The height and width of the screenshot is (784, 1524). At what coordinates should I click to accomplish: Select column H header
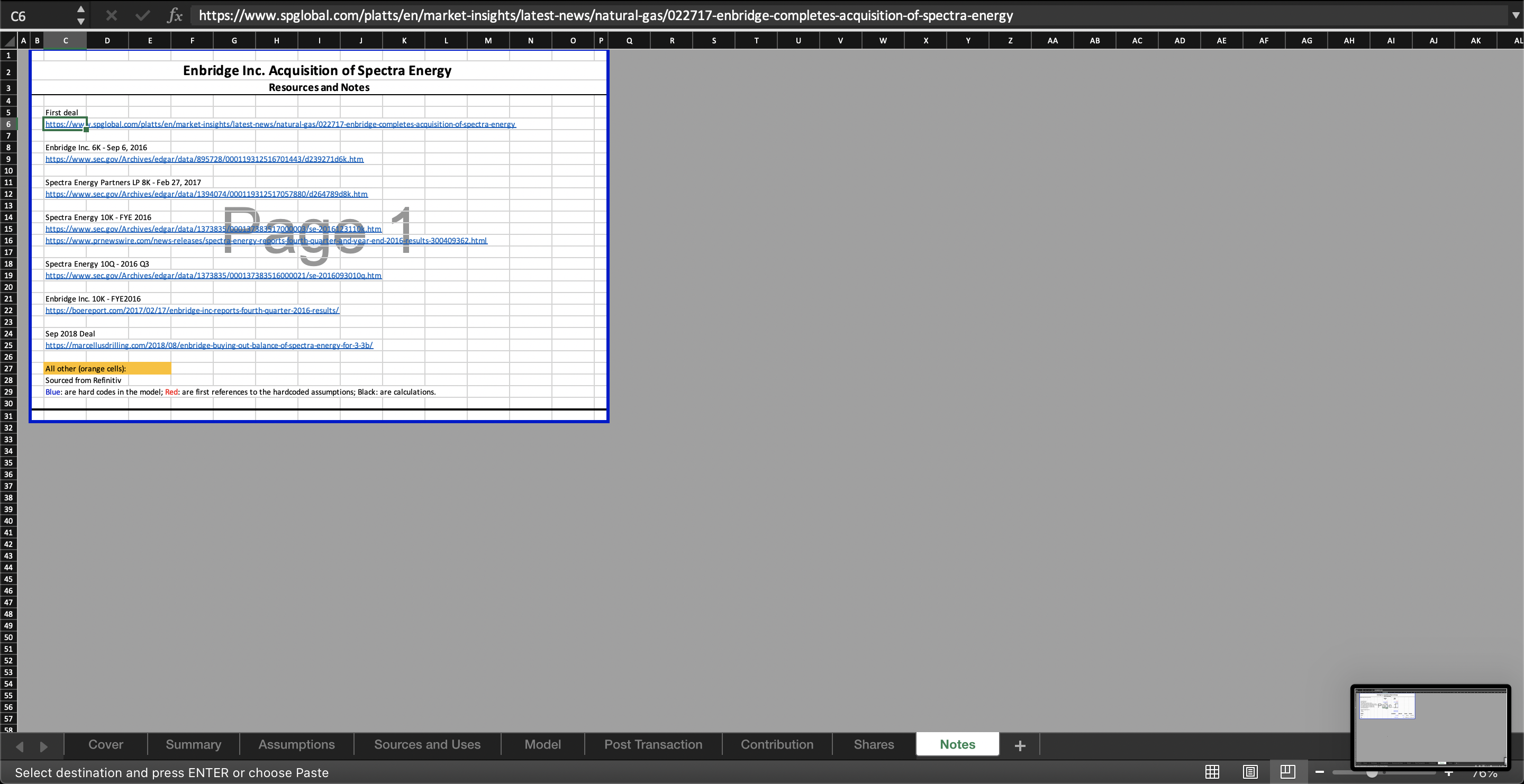click(276, 41)
